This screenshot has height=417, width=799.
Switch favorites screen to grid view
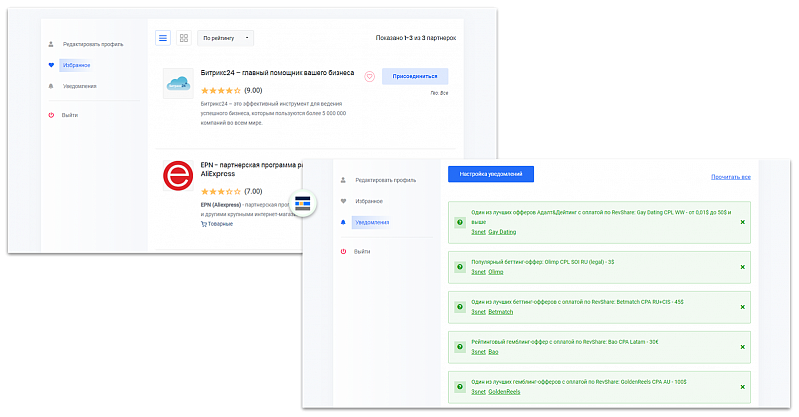coord(184,38)
